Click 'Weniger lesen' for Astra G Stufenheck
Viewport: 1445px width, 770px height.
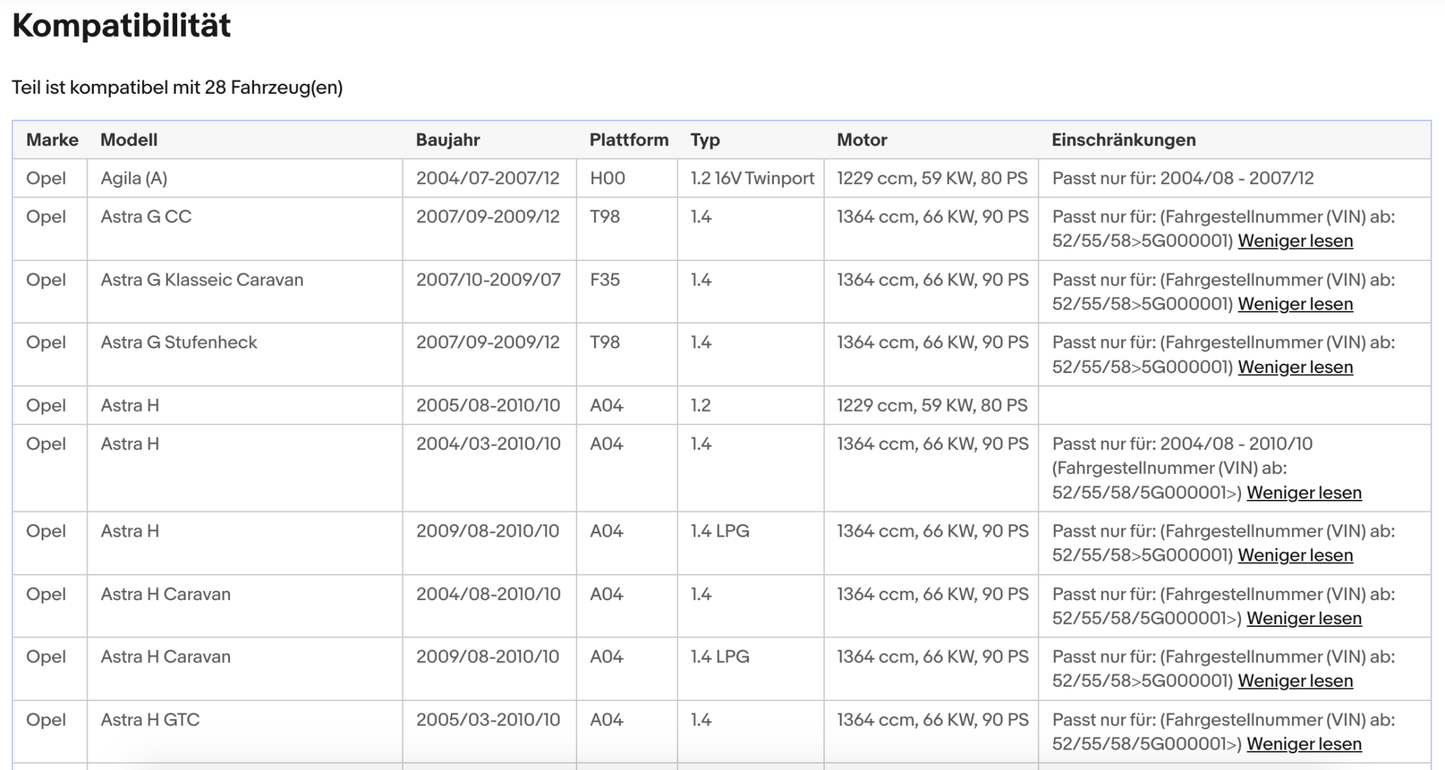[1295, 367]
